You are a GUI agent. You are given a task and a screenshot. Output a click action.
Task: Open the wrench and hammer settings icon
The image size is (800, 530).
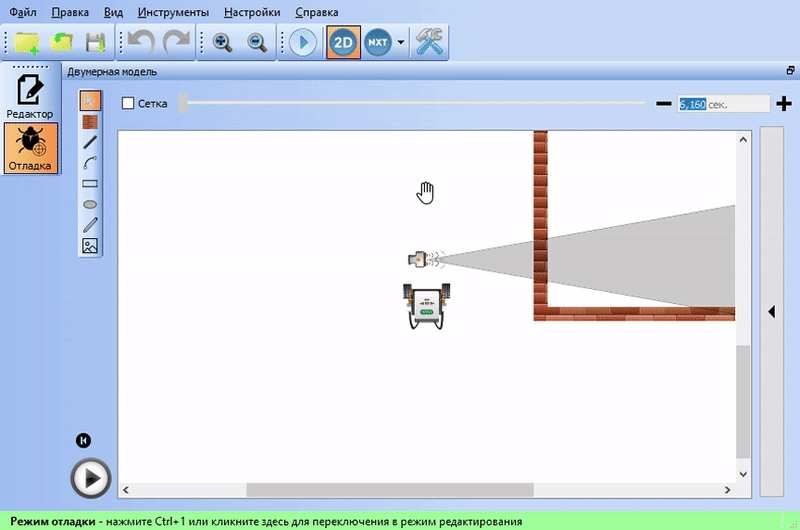[x=432, y=43]
